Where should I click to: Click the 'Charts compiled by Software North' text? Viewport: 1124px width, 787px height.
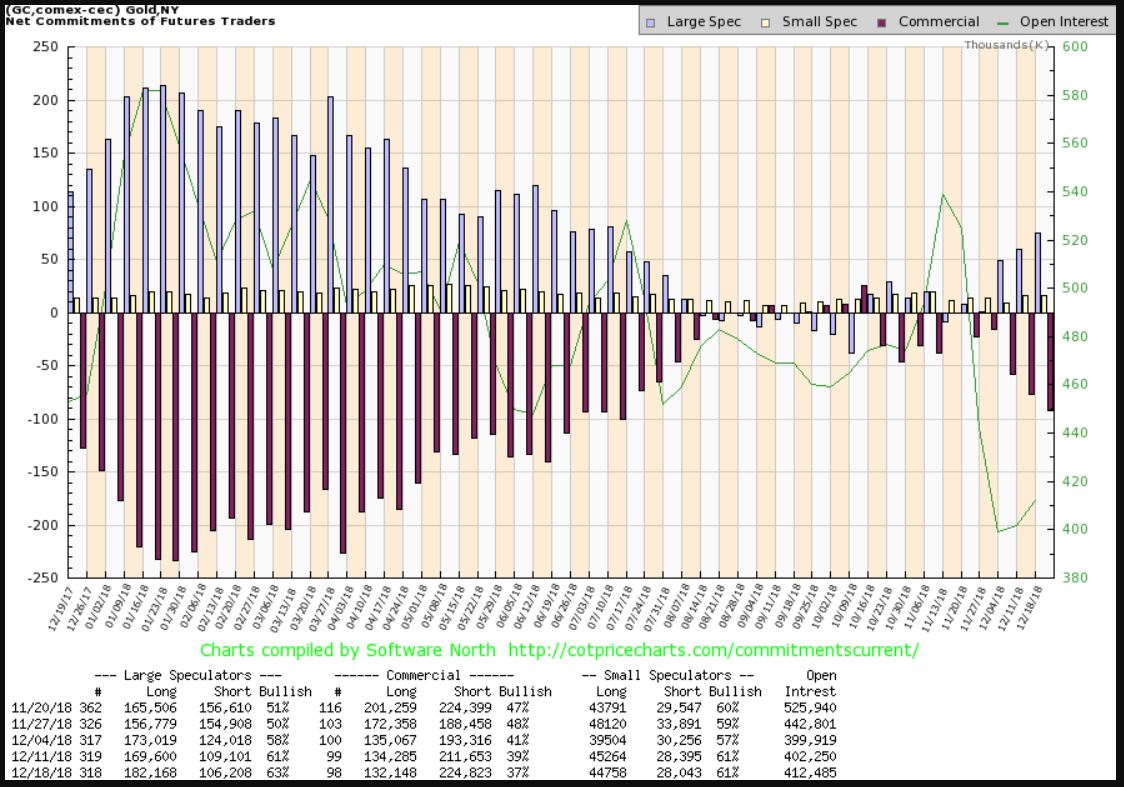(347, 650)
